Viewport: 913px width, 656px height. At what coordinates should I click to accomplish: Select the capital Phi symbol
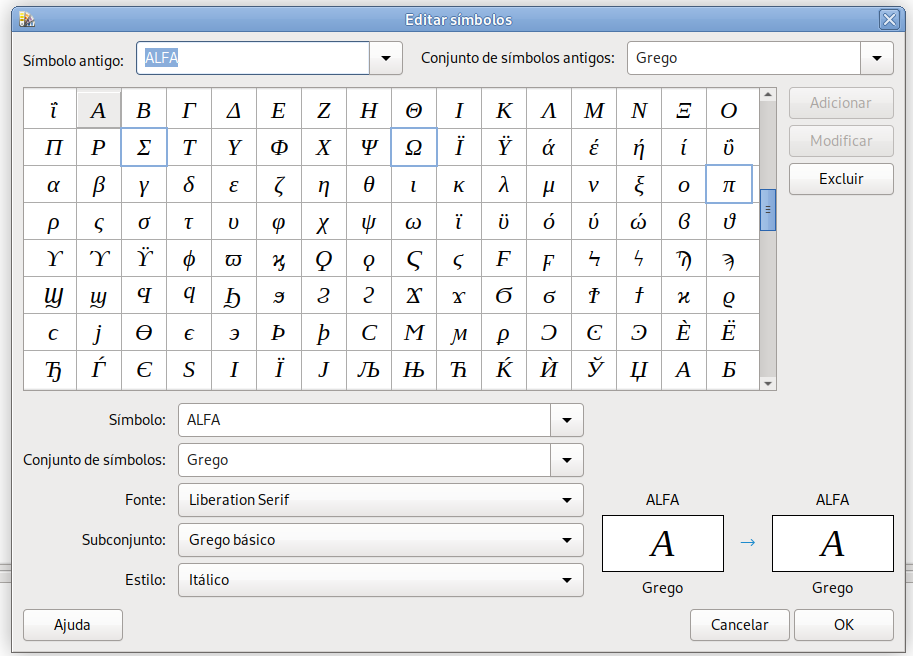coord(279,147)
